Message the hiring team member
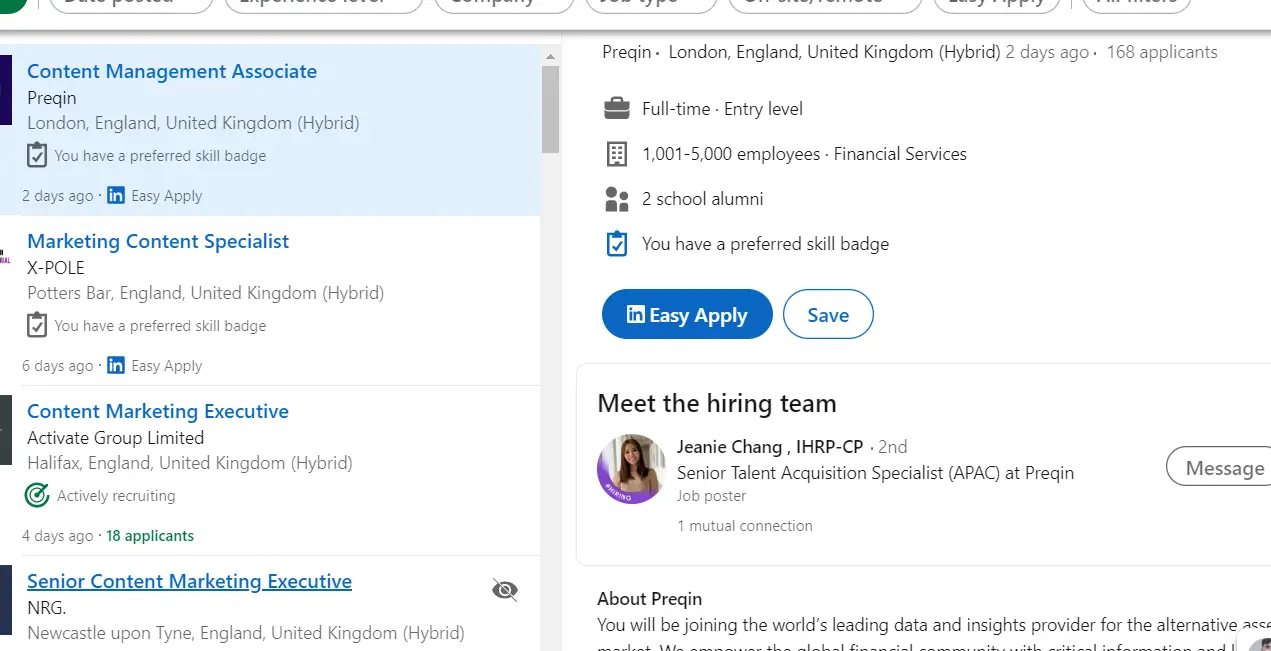This screenshot has width=1271, height=651. tap(1220, 467)
